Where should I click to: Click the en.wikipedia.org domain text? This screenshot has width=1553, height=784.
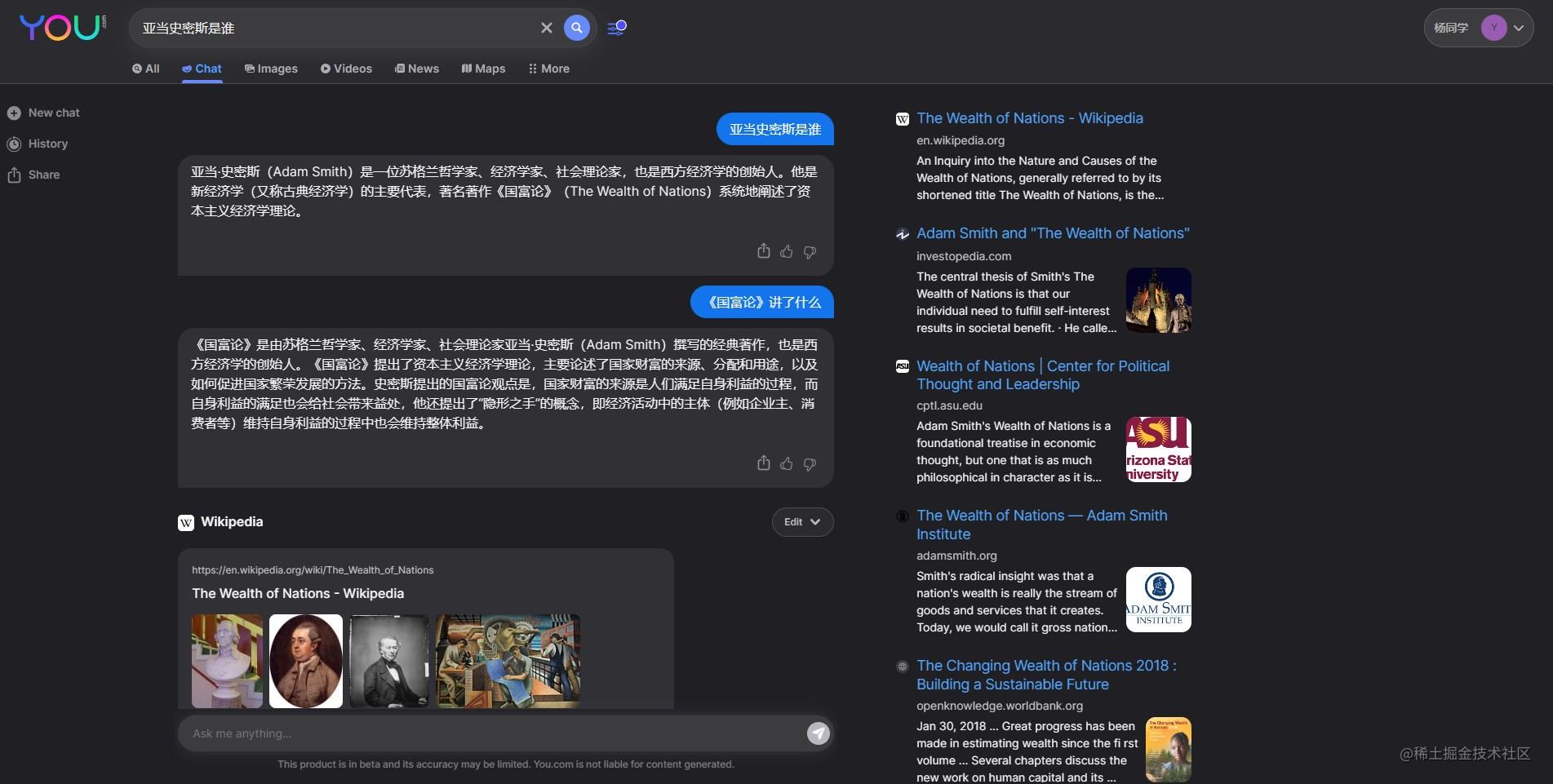tap(961, 140)
